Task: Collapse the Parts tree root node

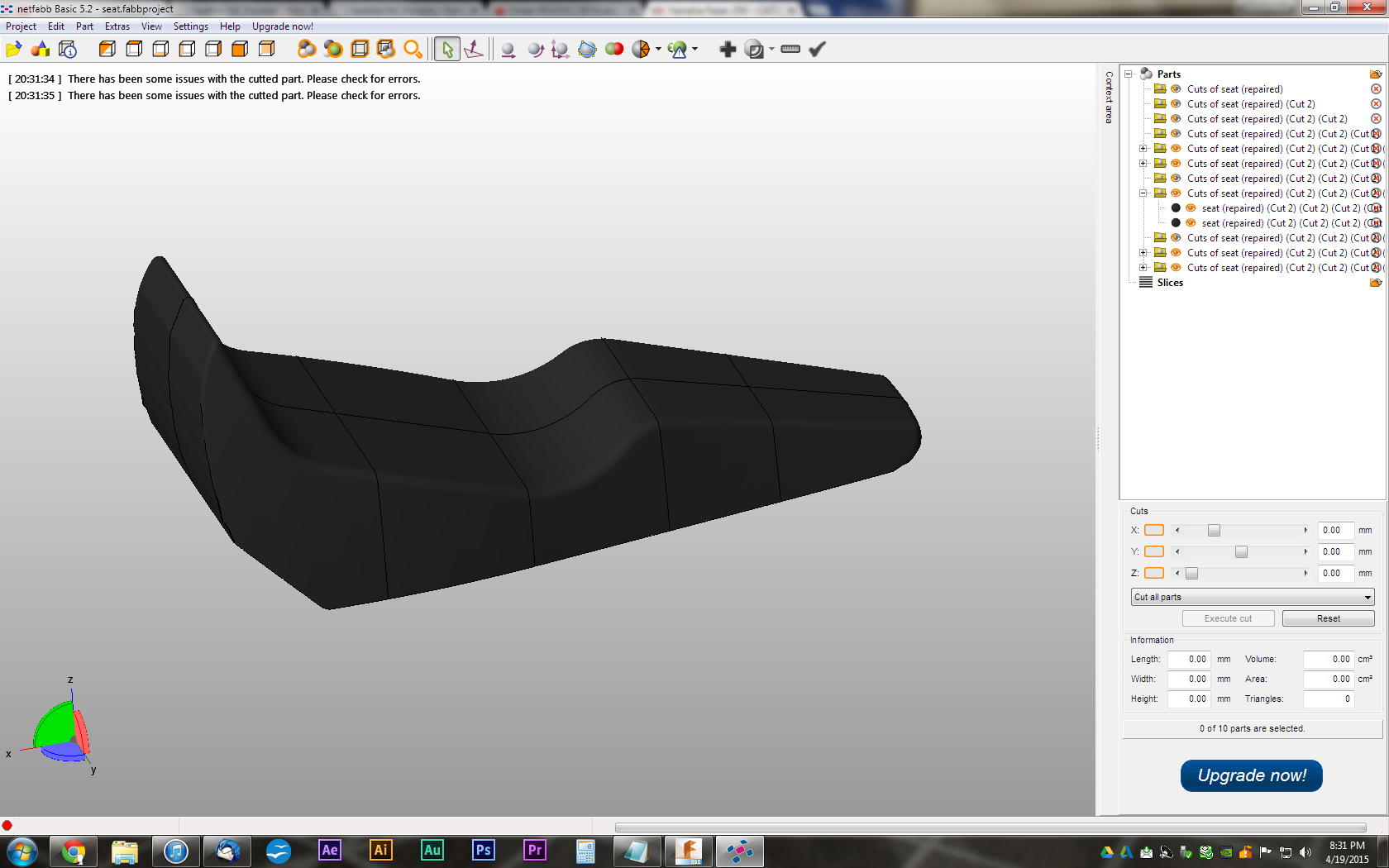Action: coord(1128,74)
